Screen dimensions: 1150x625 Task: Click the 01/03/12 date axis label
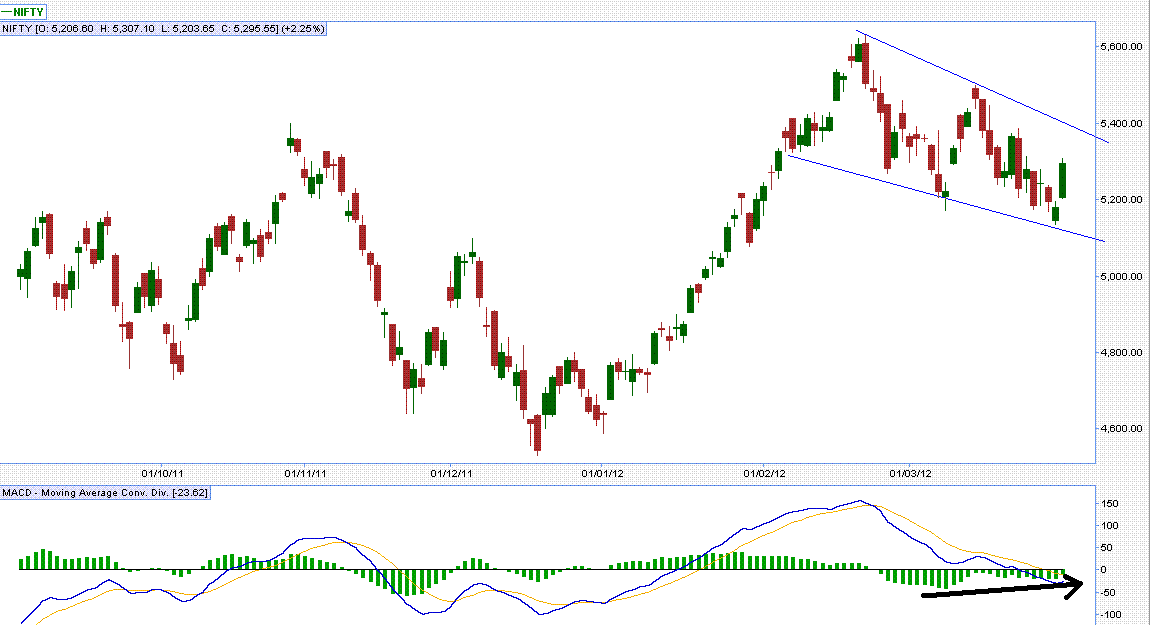[910, 473]
